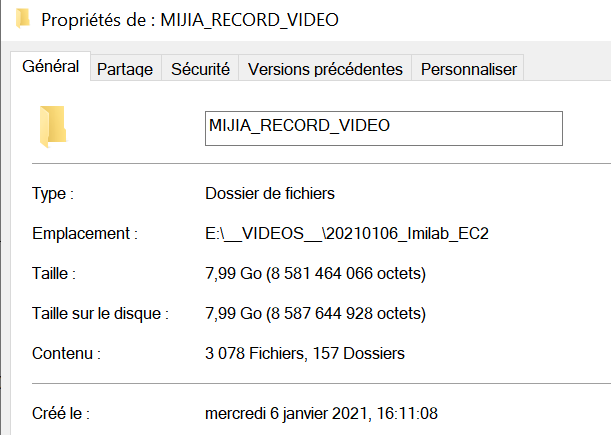Click the window title Propriétés de : MIJIA_RECORD_VIDEO
This screenshot has width=611, height=435.
coord(190,20)
